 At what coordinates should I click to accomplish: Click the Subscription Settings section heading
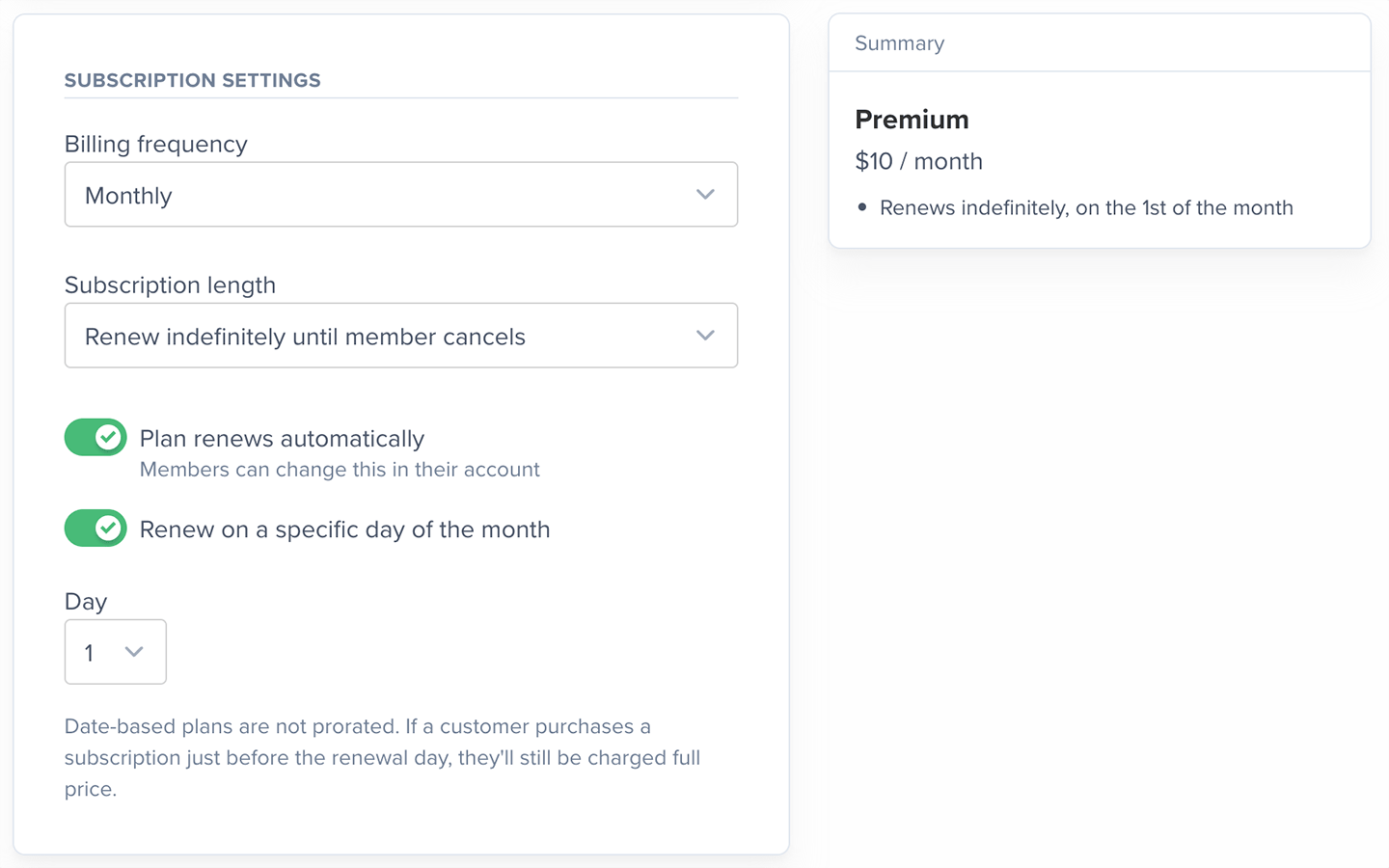click(x=192, y=81)
